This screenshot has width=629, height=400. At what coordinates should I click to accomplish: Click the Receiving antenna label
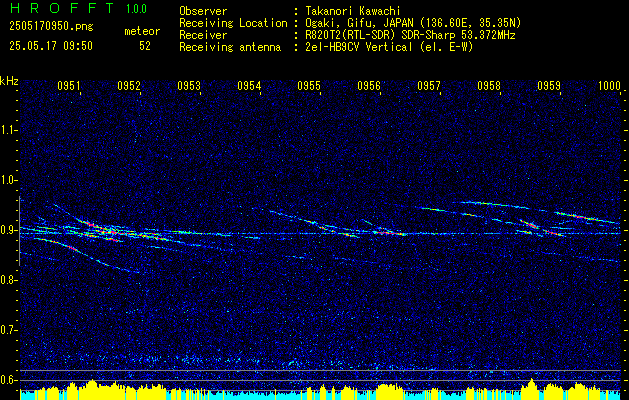pos(230,47)
